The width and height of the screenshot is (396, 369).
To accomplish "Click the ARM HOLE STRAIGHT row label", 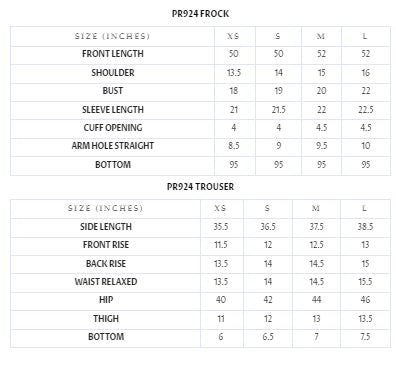I will pyautogui.click(x=113, y=146).
